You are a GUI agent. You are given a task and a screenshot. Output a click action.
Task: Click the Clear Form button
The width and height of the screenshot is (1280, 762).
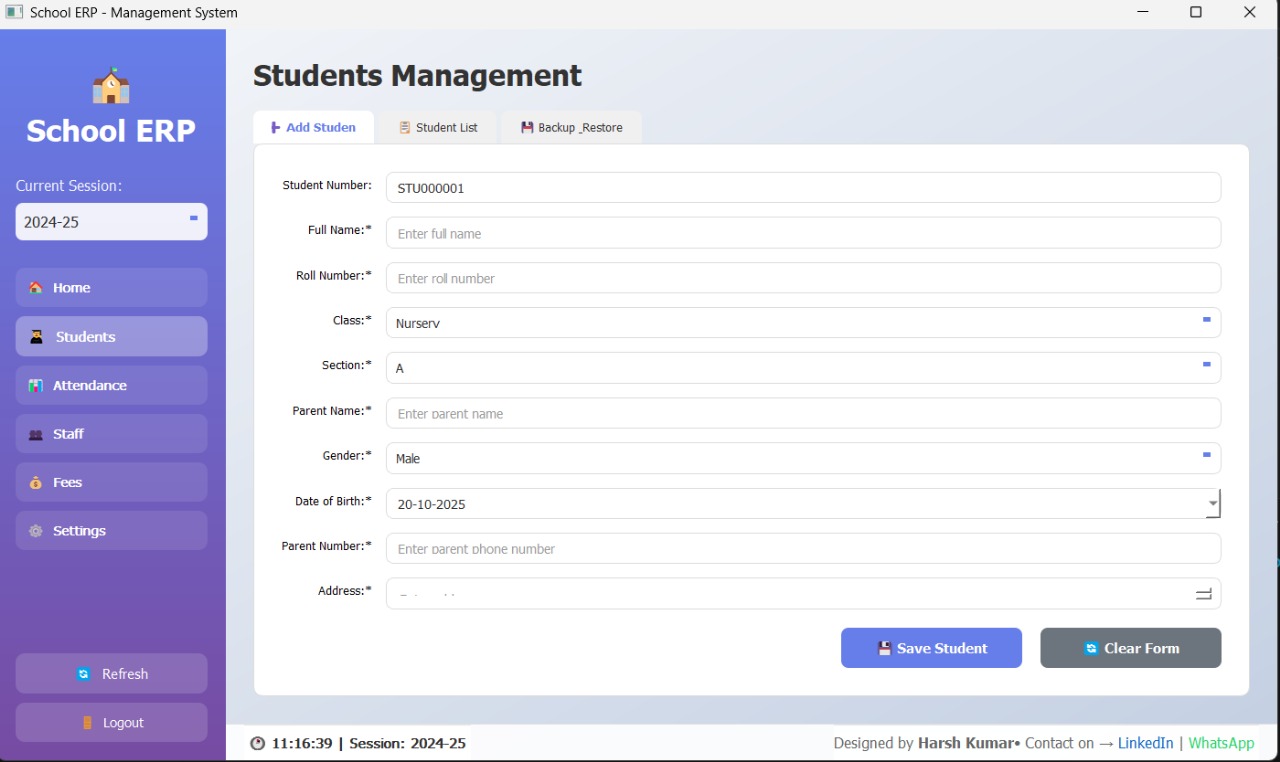[x=1130, y=648]
